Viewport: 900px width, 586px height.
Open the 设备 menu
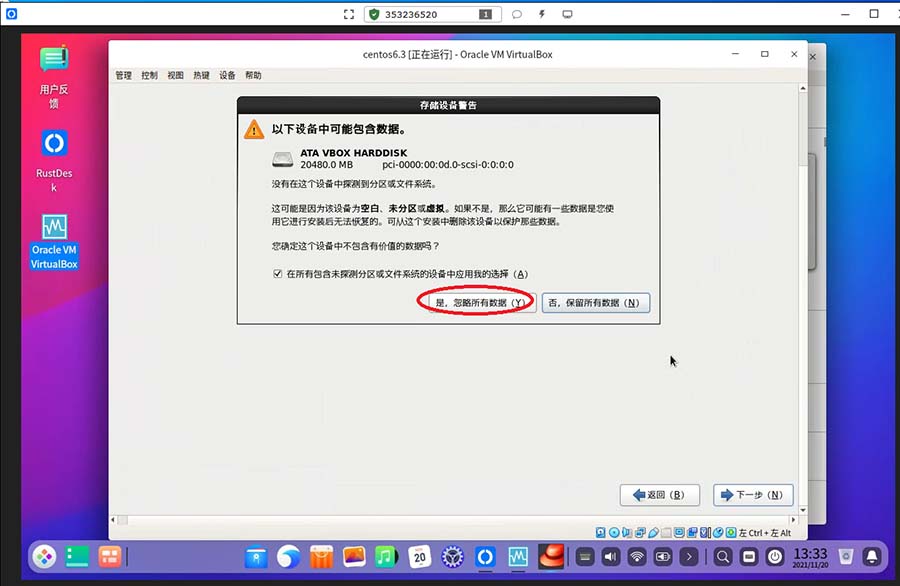(227, 75)
